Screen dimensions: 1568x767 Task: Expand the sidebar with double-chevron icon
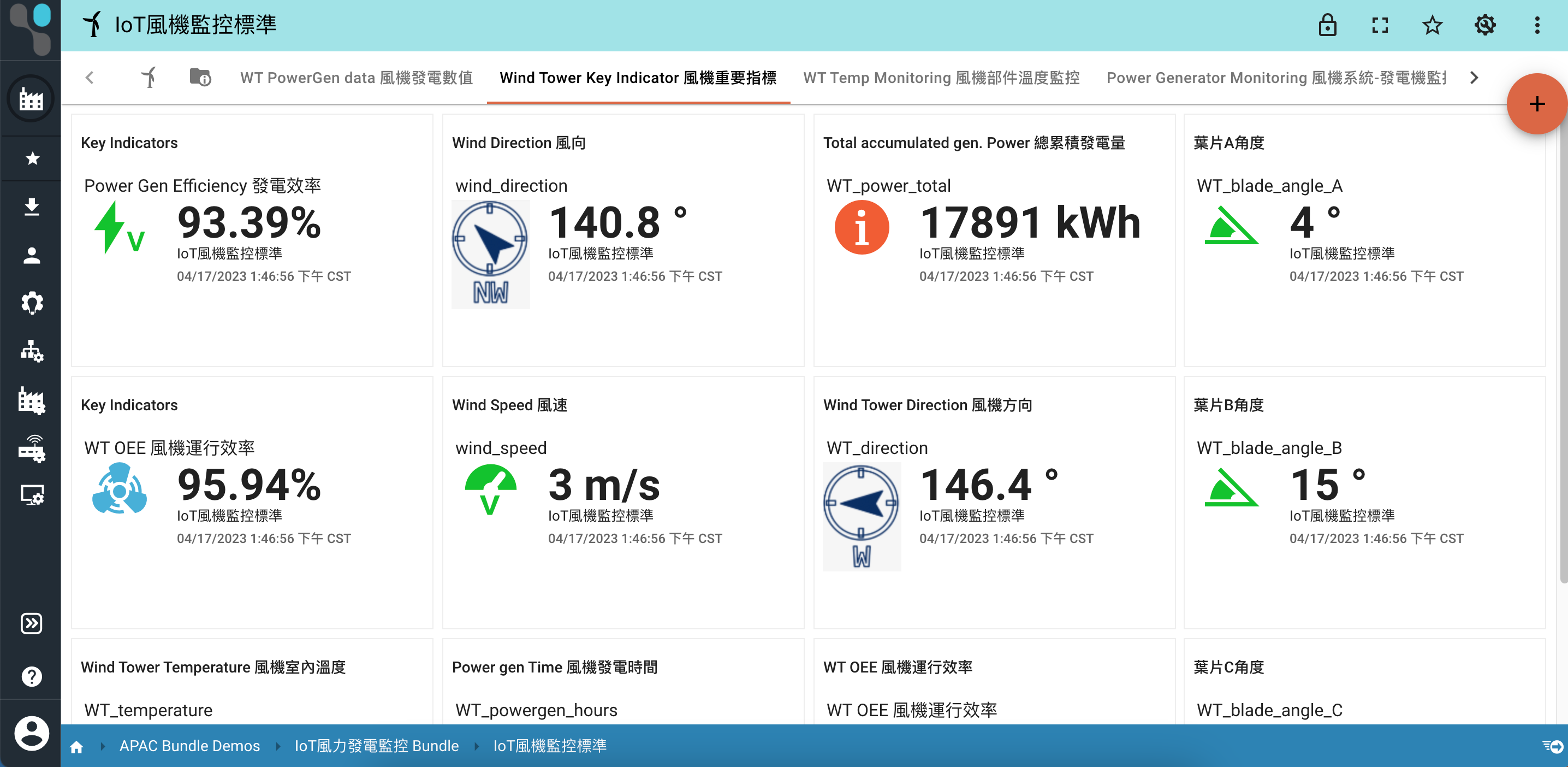(x=32, y=623)
